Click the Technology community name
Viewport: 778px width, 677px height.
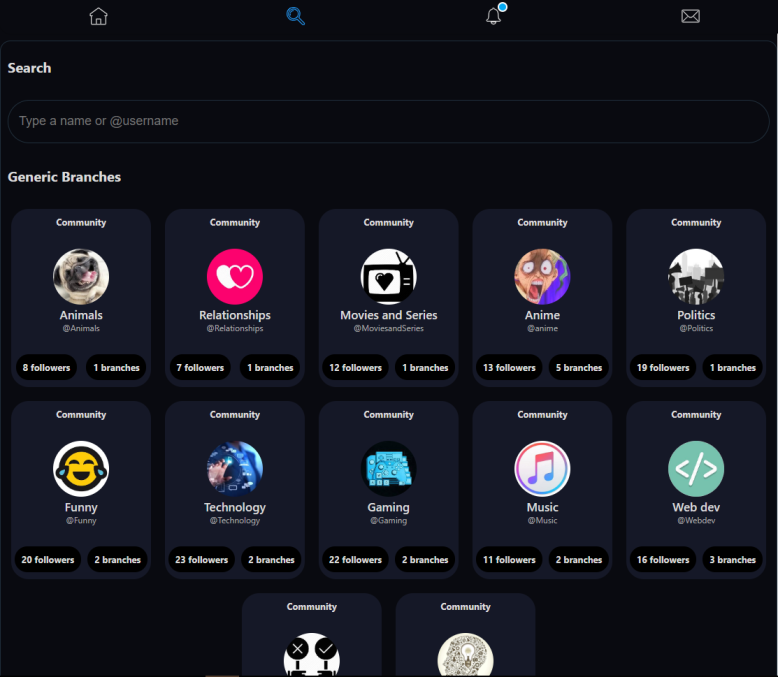[x=235, y=507]
